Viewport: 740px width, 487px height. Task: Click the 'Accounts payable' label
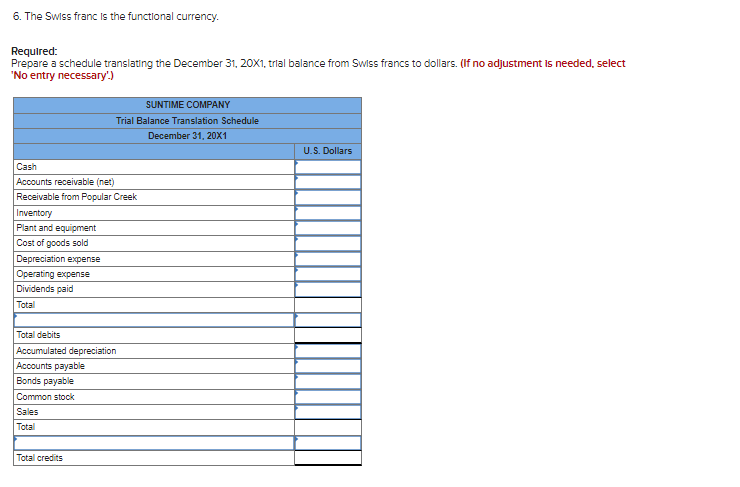tap(50, 366)
